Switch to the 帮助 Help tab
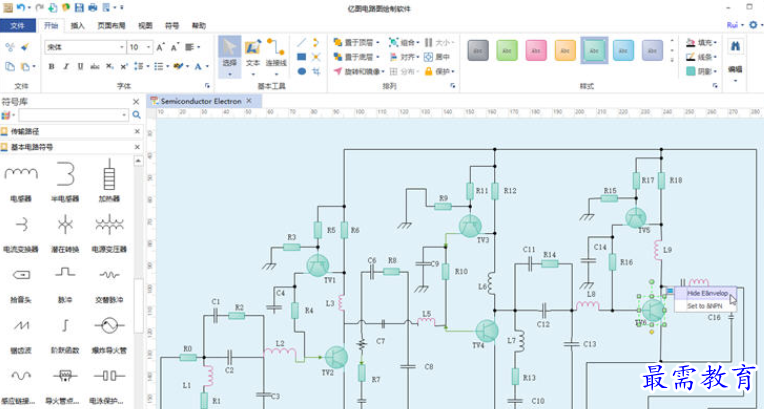The width and height of the screenshot is (764, 409). point(199,26)
